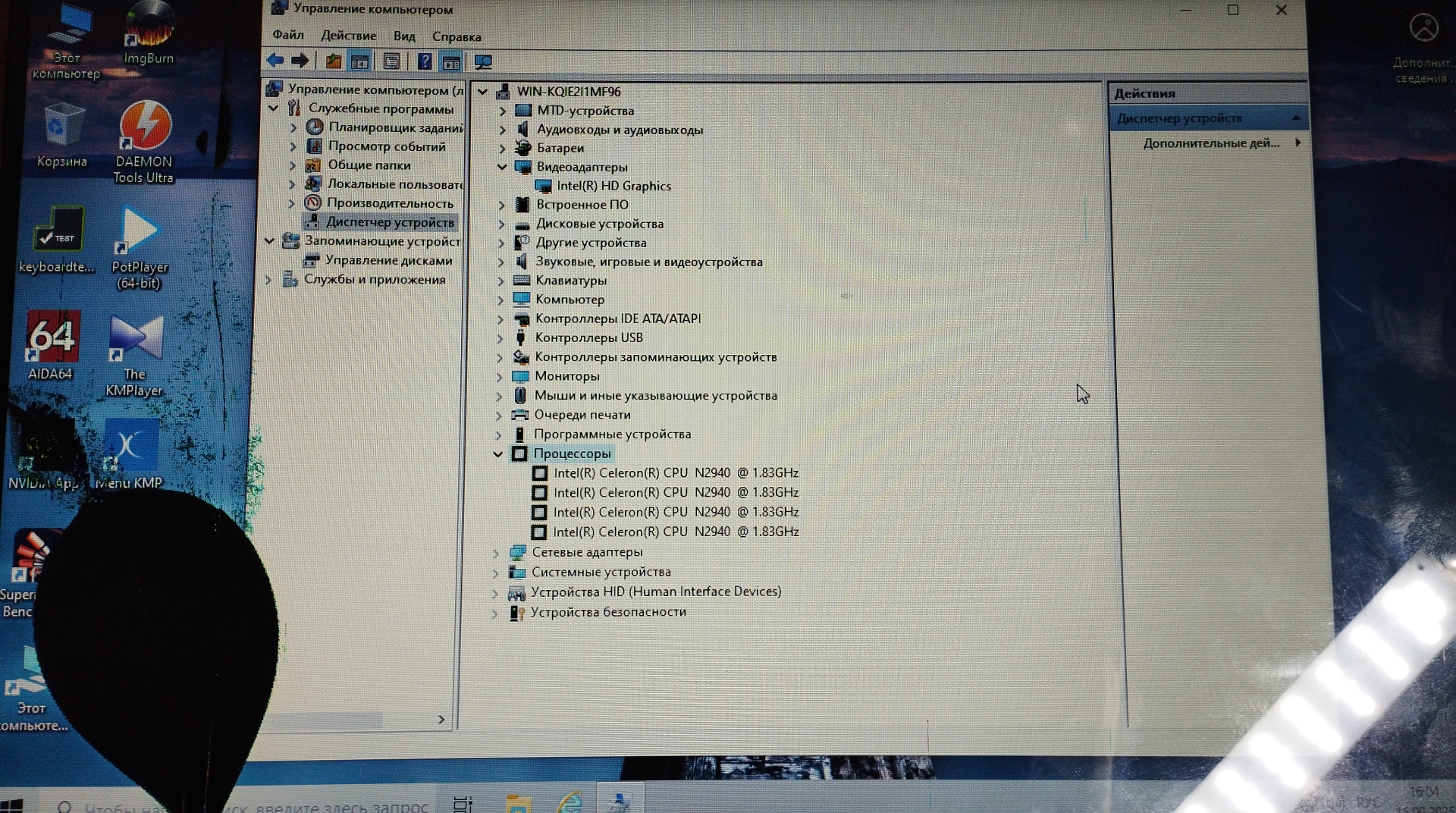Viewport: 1456px width, 813px height.
Task: Collapse the Процессоры device category
Action: [498, 454]
